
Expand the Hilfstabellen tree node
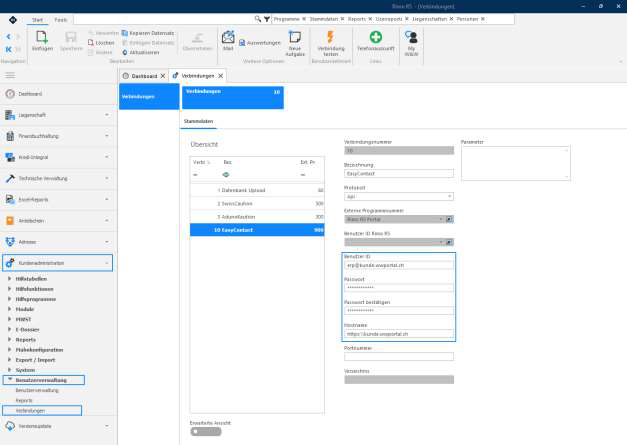click(10, 279)
